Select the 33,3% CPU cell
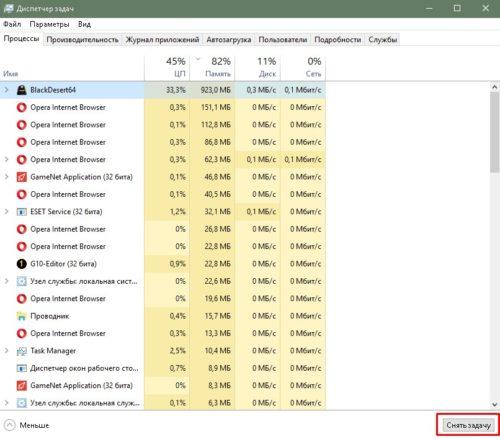This screenshot has height=439, width=500. (x=167, y=90)
